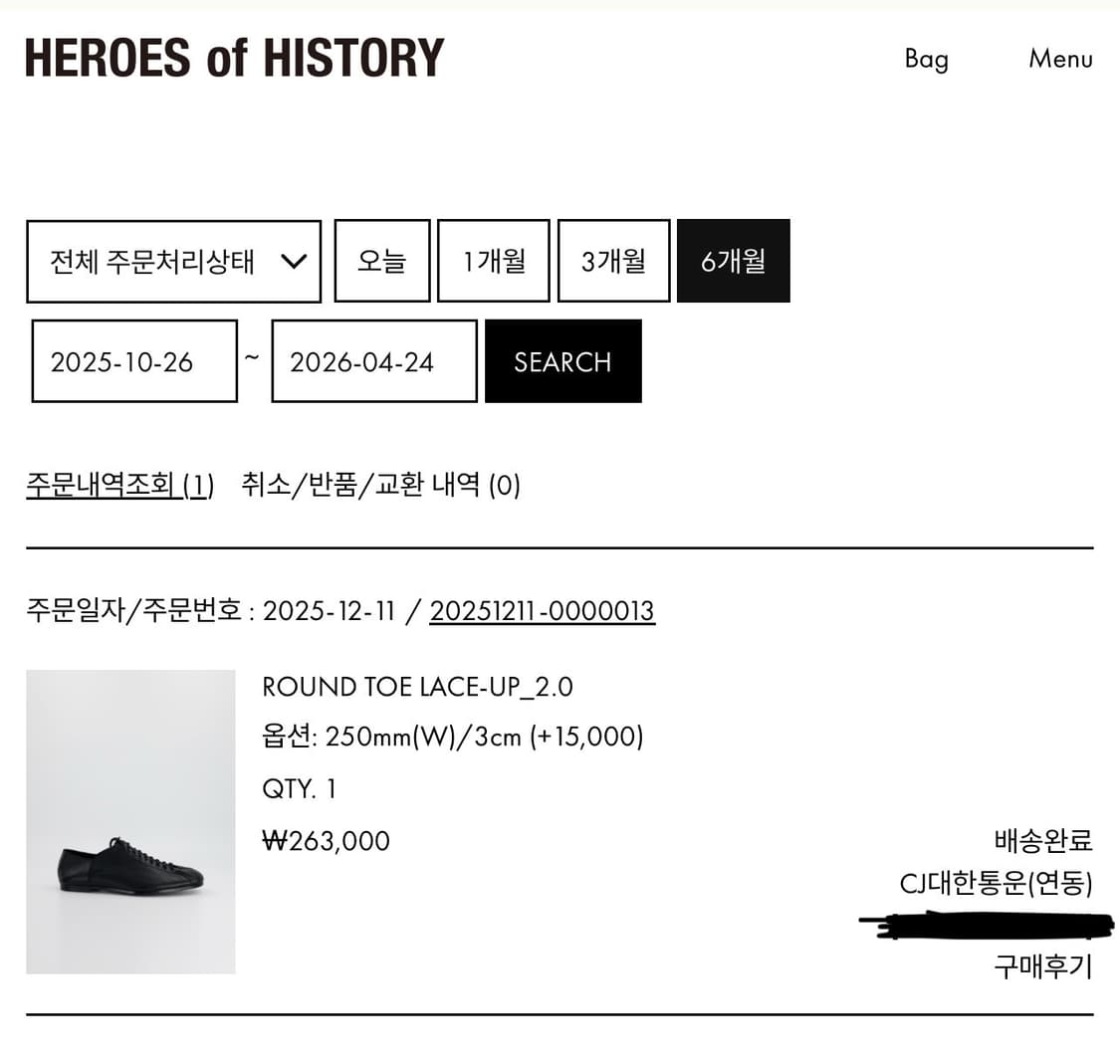The height and width of the screenshot is (1064, 1120).
Task: Open the ROUND TOE LACE-UP_2.0 product name
Action: point(417,687)
